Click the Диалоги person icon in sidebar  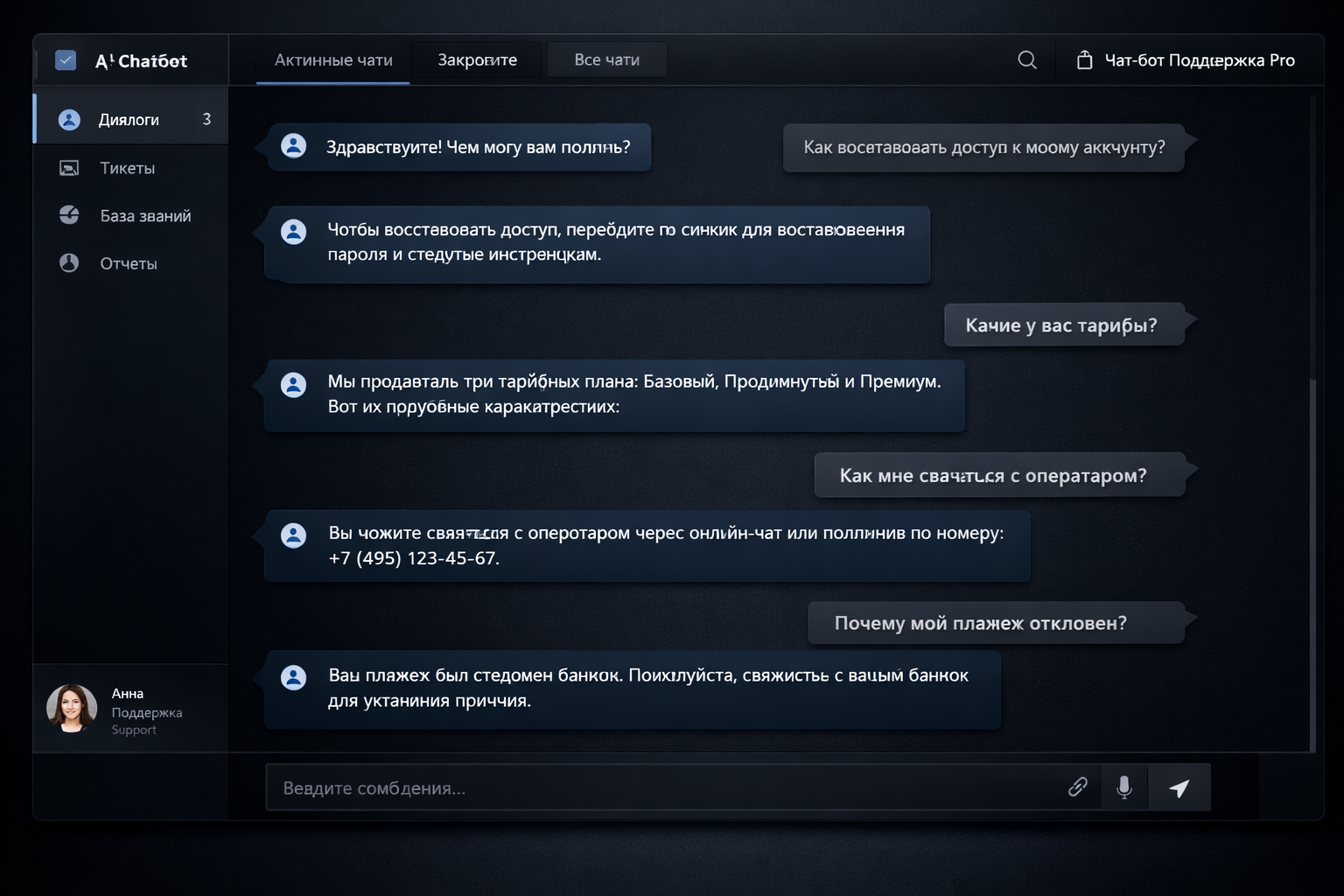(69, 120)
